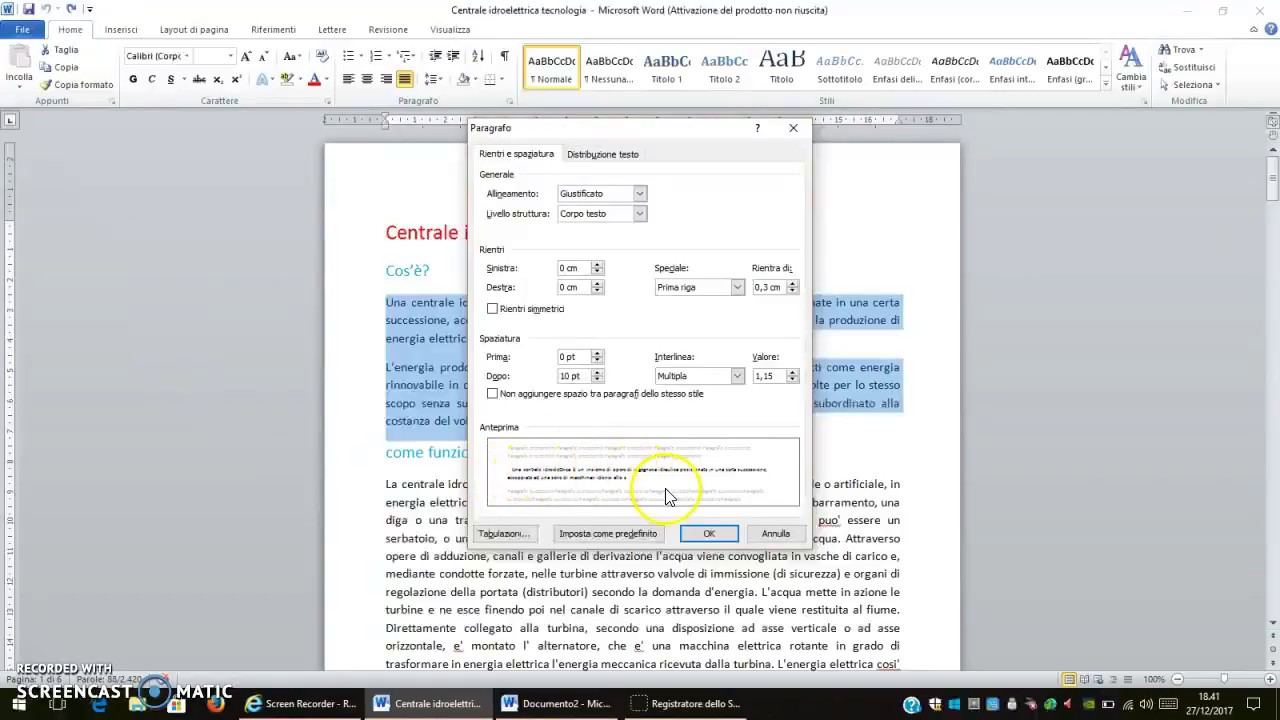The width and height of the screenshot is (1280, 720).
Task: Increase font size with the large A icon
Action: pyautogui.click(x=246, y=56)
